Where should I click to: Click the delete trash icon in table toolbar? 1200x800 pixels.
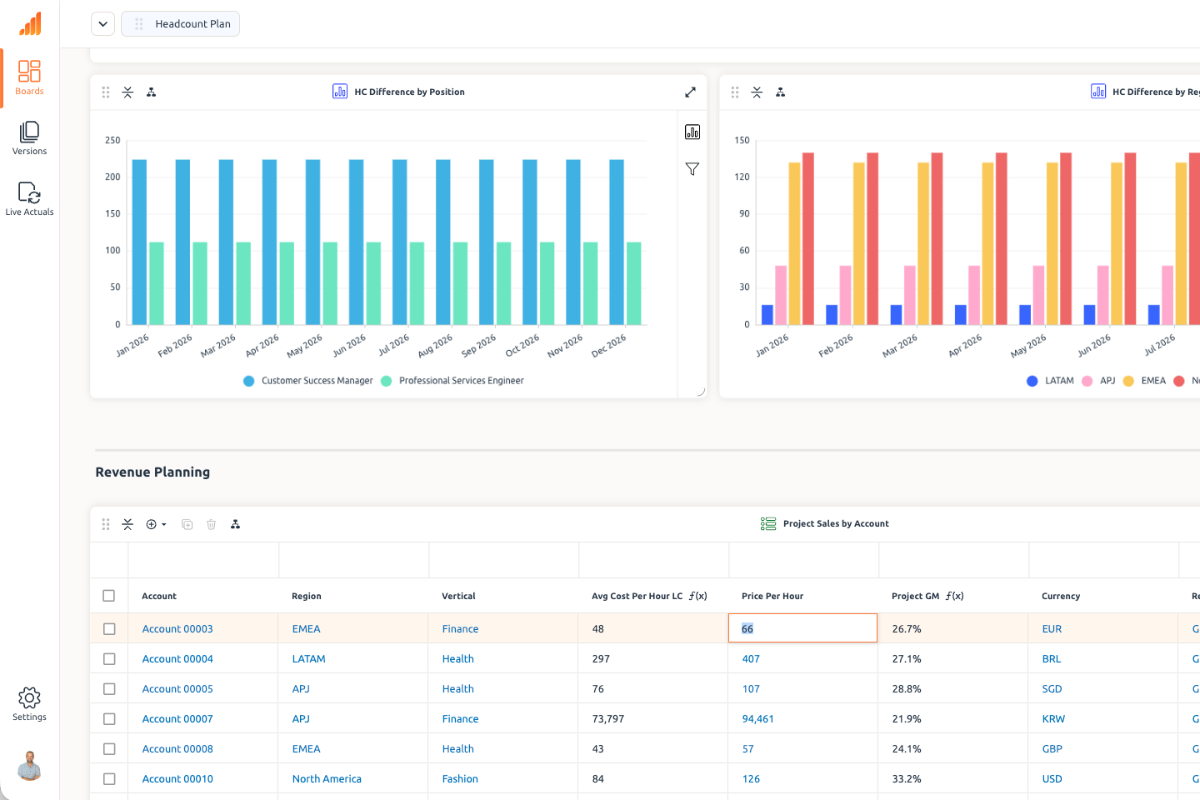(211, 524)
